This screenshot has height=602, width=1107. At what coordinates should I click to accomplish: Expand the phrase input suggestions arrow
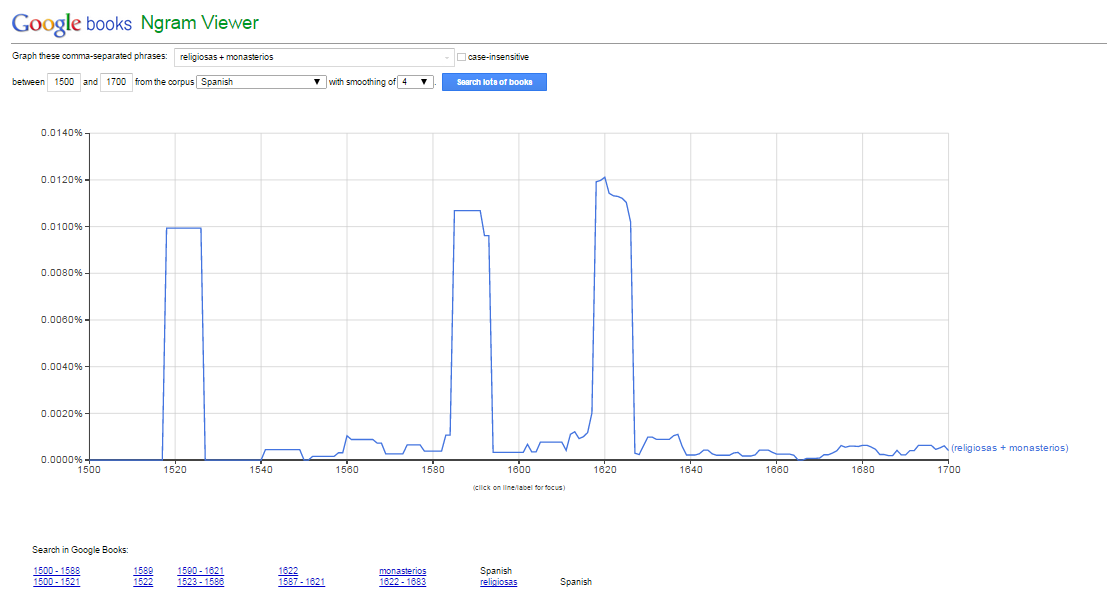click(x=447, y=57)
